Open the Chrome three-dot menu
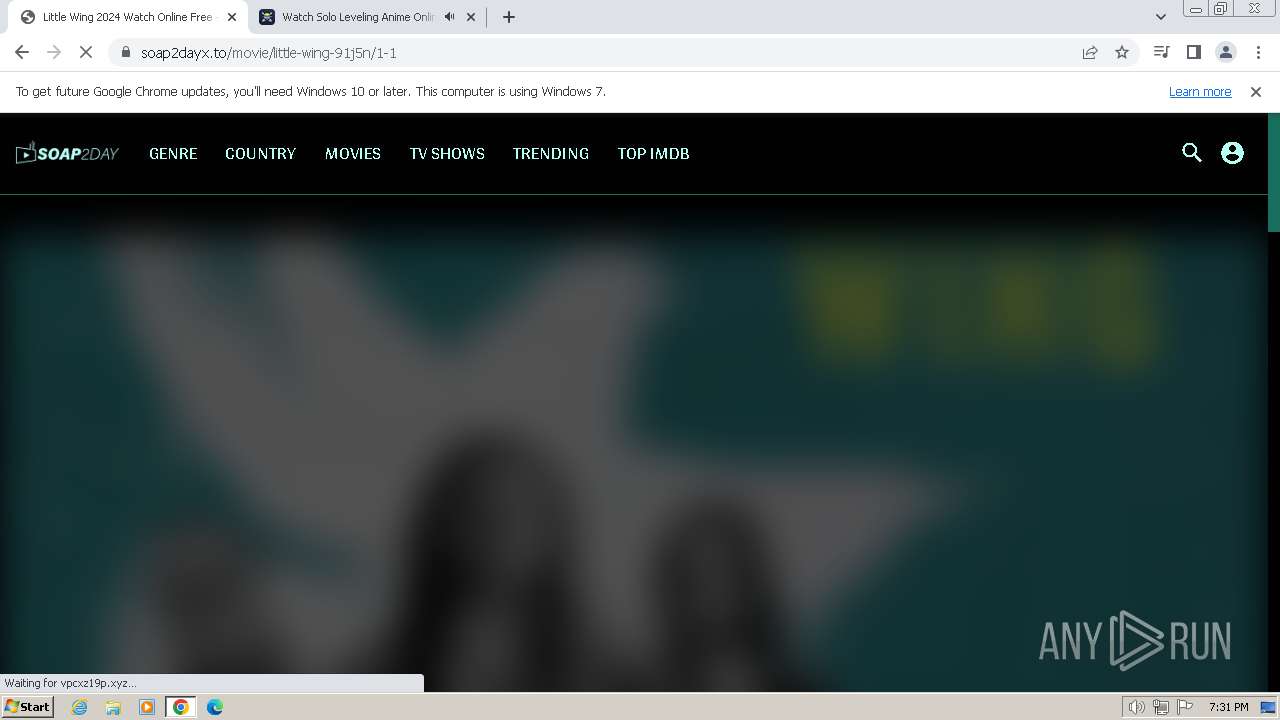The image size is (1280, 720). (x=1258, y=52)
